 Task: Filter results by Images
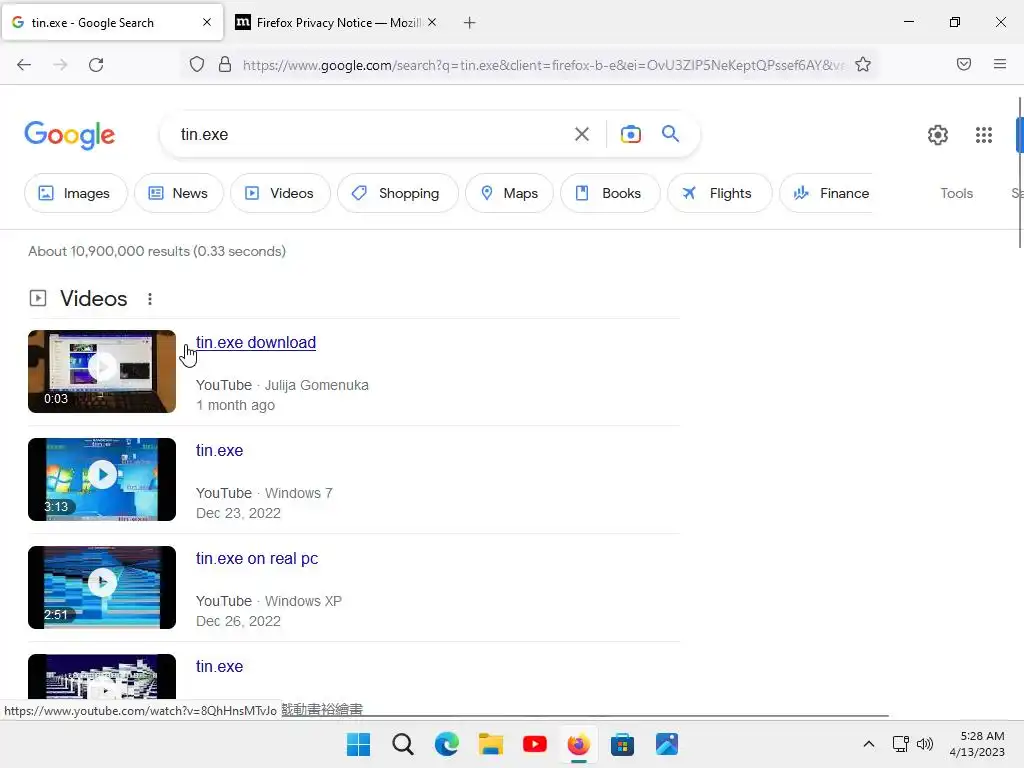pyautogui.click(x=75, y=193)
